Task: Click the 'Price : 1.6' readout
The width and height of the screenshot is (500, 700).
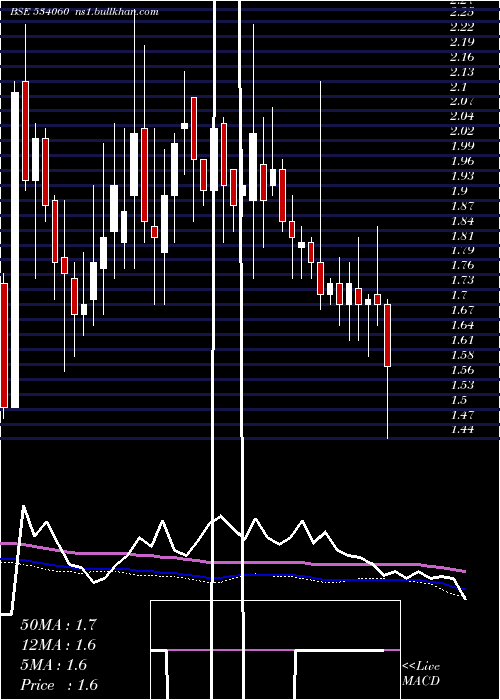Action: (x=59, y=685)
